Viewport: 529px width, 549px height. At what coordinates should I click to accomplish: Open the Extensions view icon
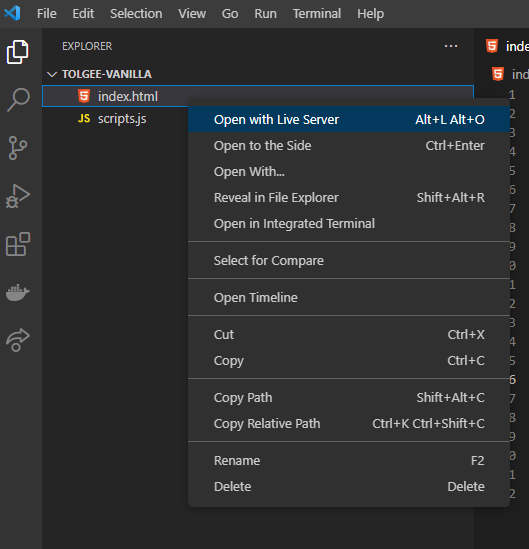click(x=18, y=244)
